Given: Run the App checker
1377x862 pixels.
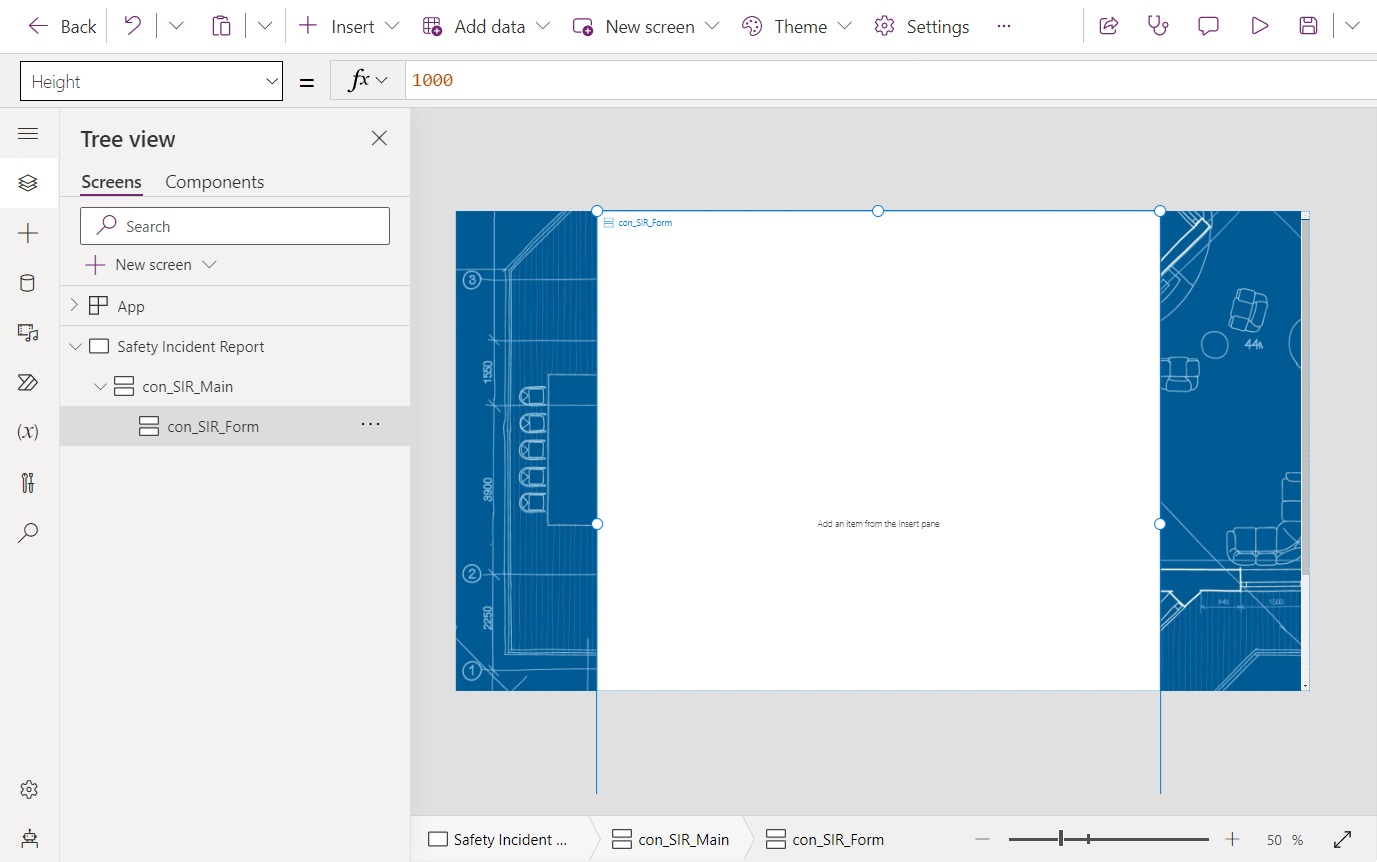Looking at the screenshot, I should [x=1158, y=26].
